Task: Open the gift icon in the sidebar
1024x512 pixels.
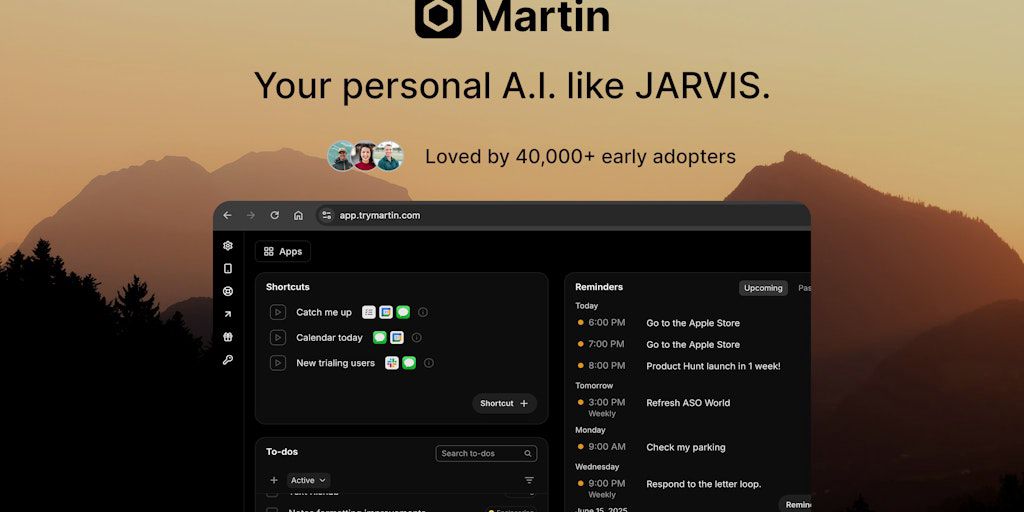Action: [x=227, y=337]
